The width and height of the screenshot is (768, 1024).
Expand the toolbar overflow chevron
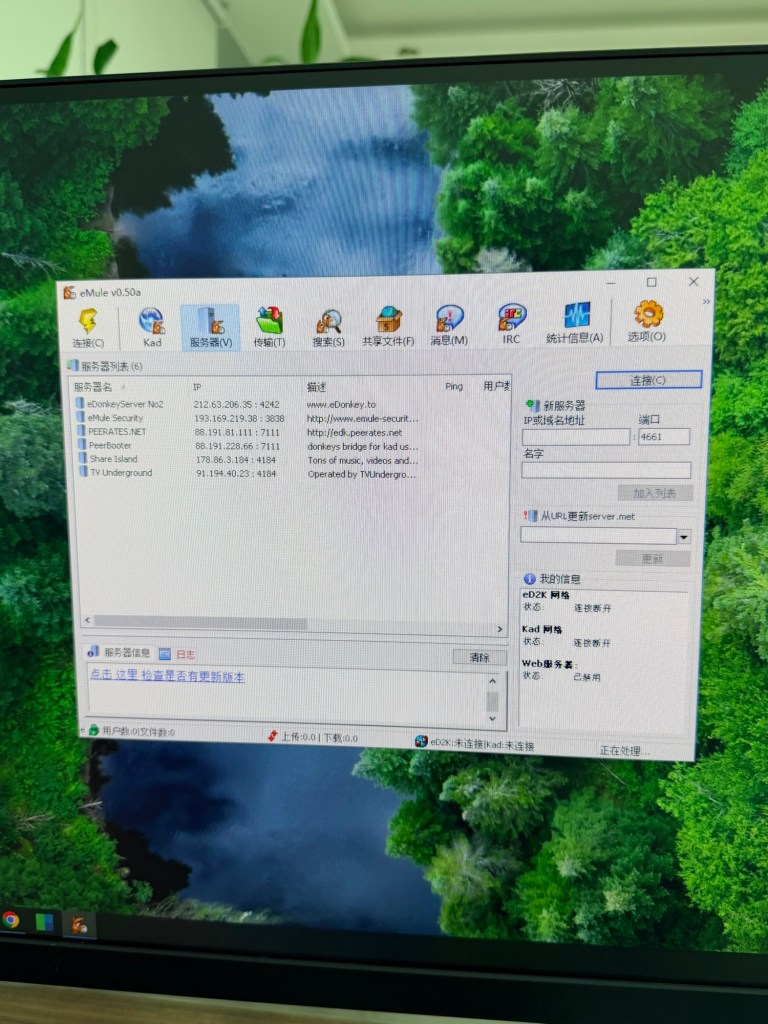706,302
